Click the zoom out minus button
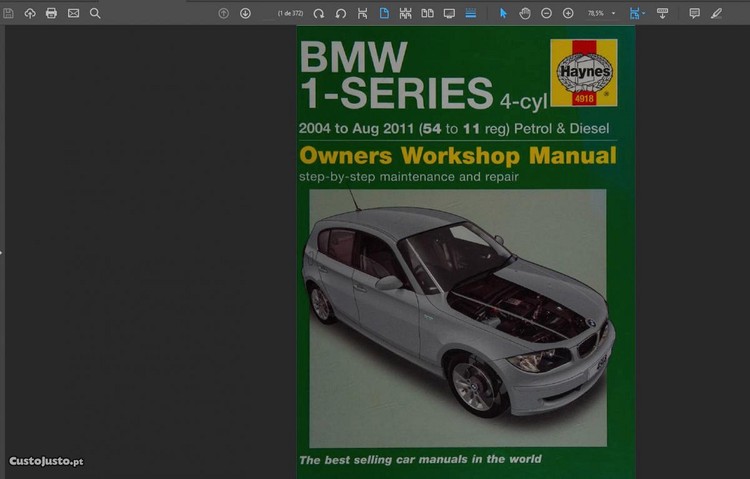The height and width of the screenshot is (479, 750). [x=546, y=13]
